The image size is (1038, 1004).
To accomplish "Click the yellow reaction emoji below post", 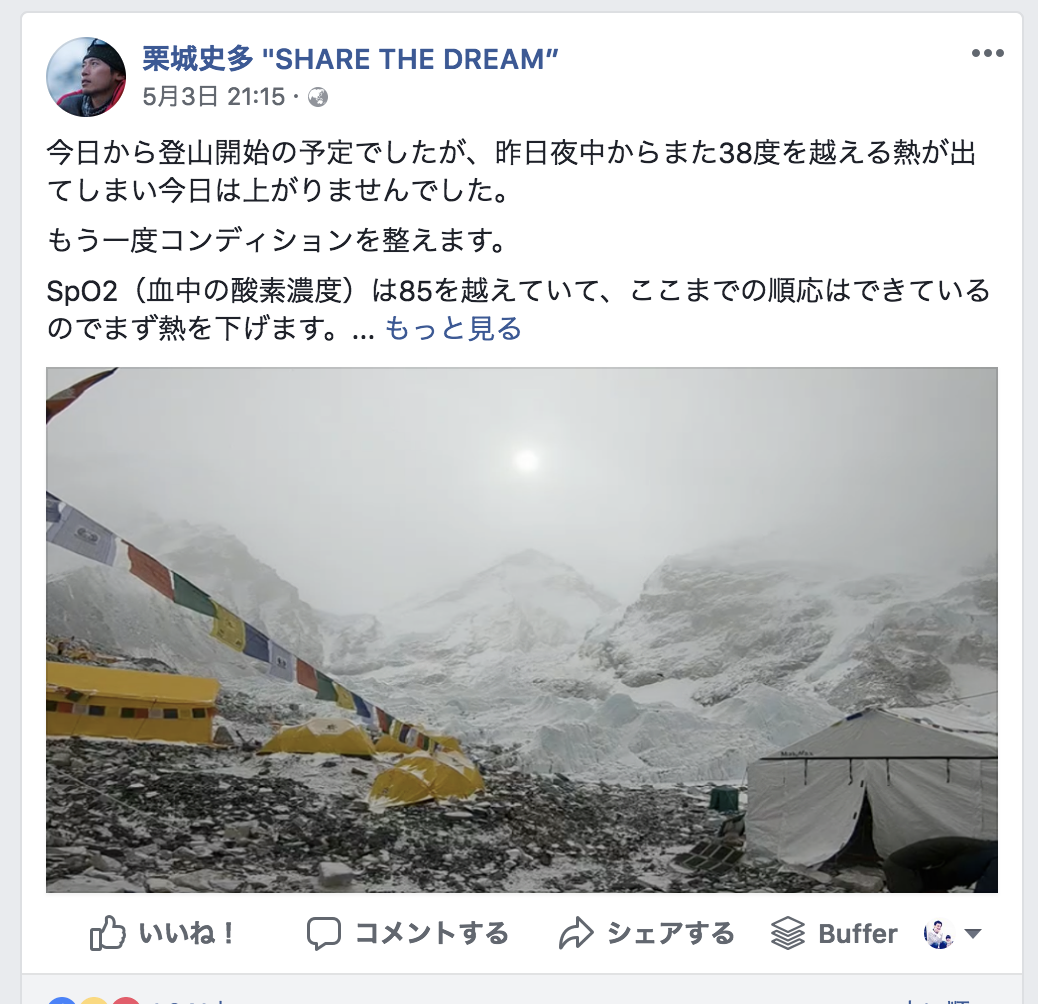I will 94,999.
